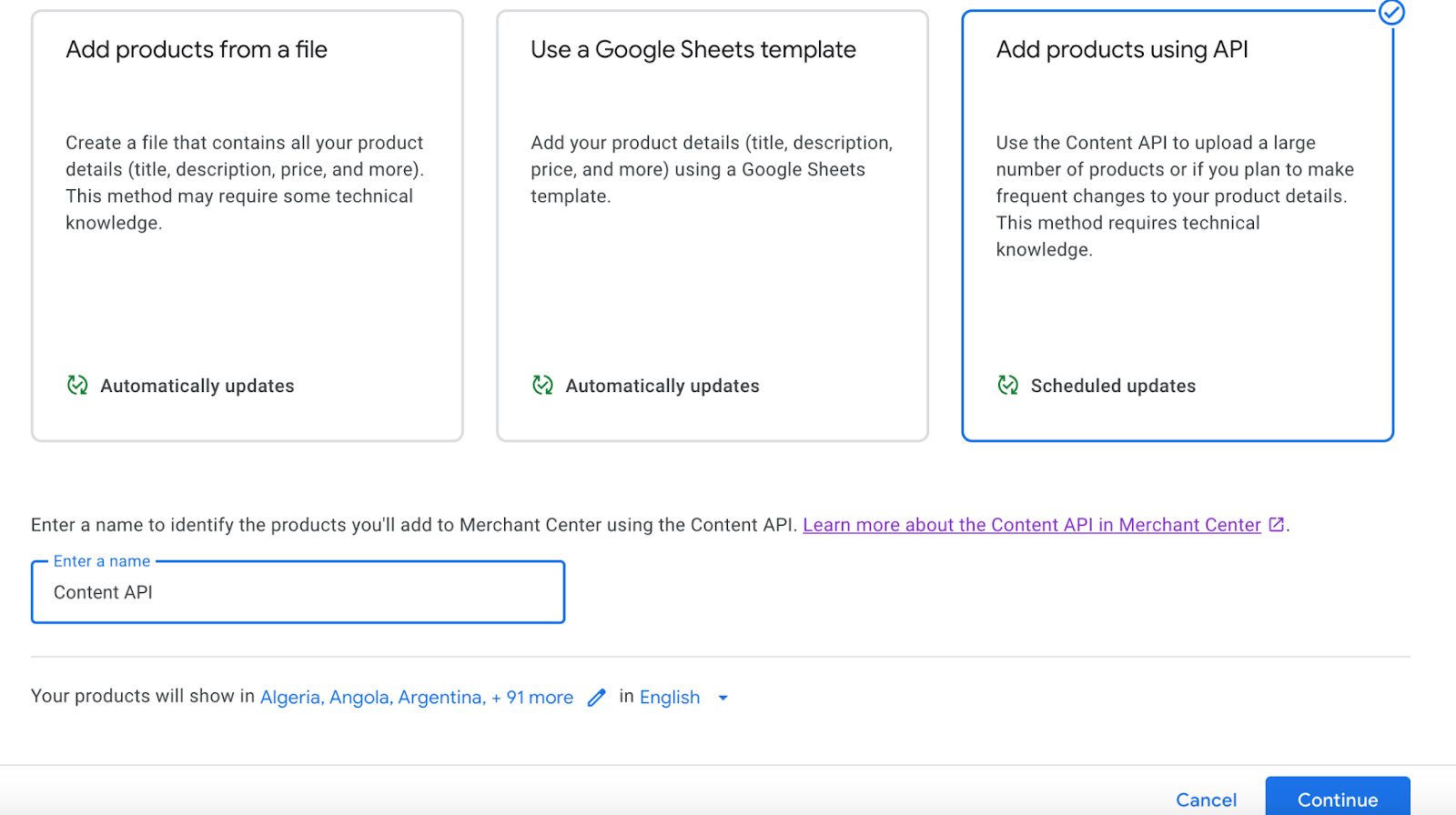The height and width of the screenshot is (815, 1456).
Task: Click the sync icon on the Google Sheets card
Action: [542, 386]
